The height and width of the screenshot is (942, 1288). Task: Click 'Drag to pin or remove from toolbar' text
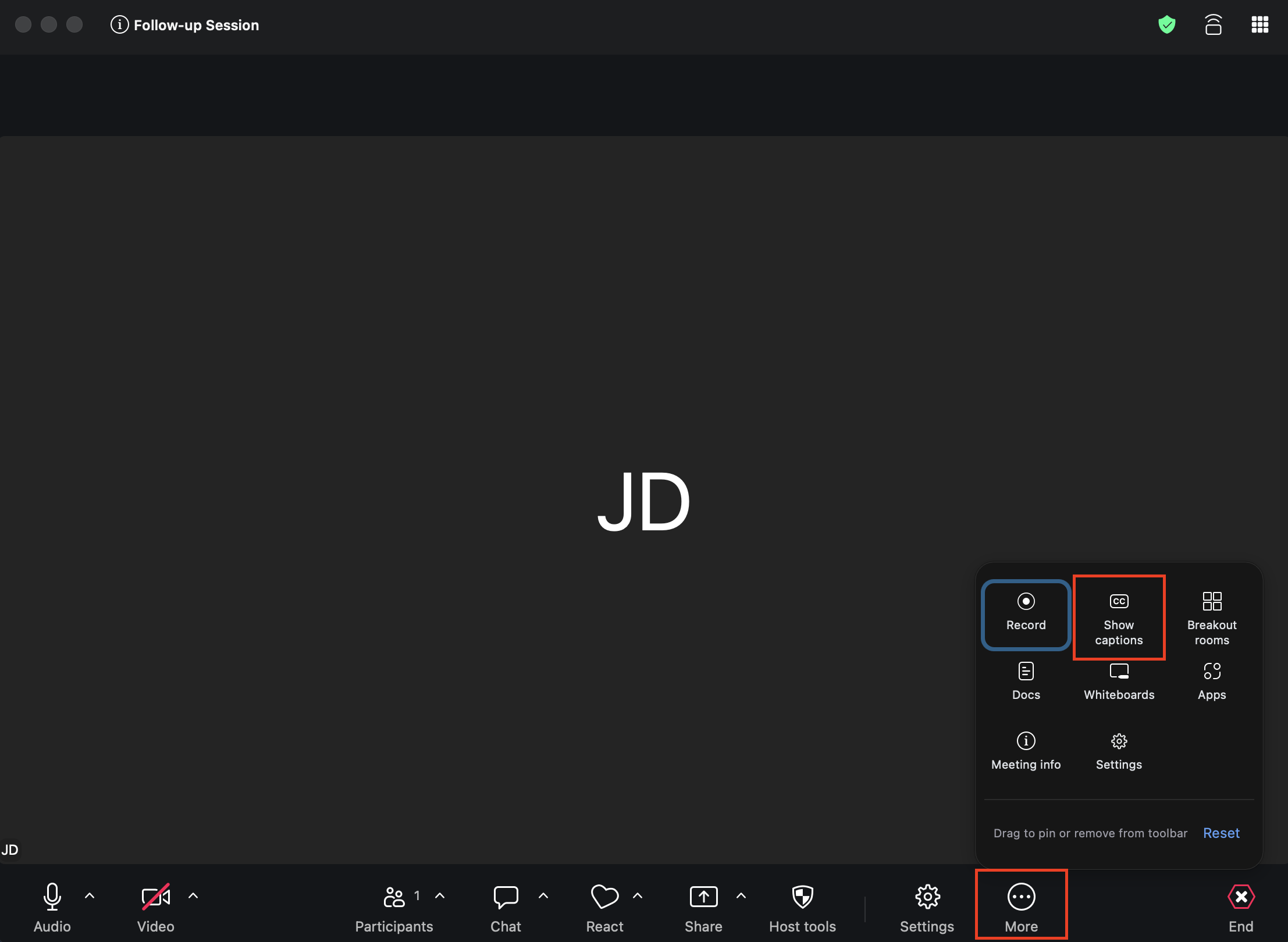1090,833
